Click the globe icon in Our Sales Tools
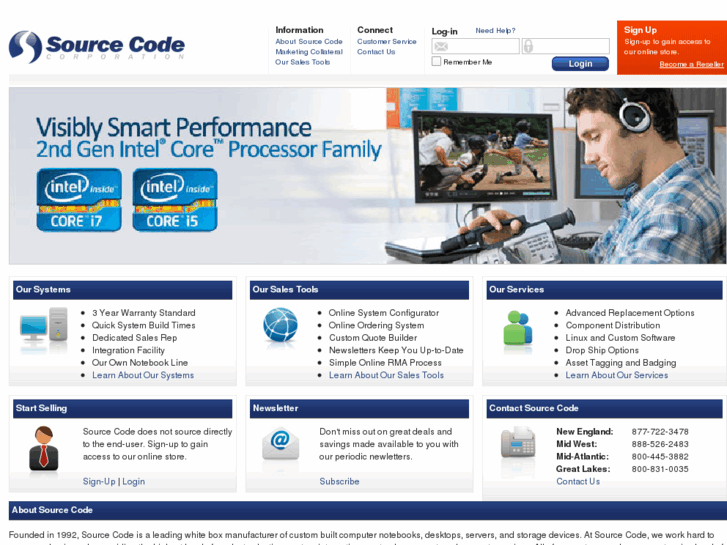727x545 pixels. [x=281, y=325]
